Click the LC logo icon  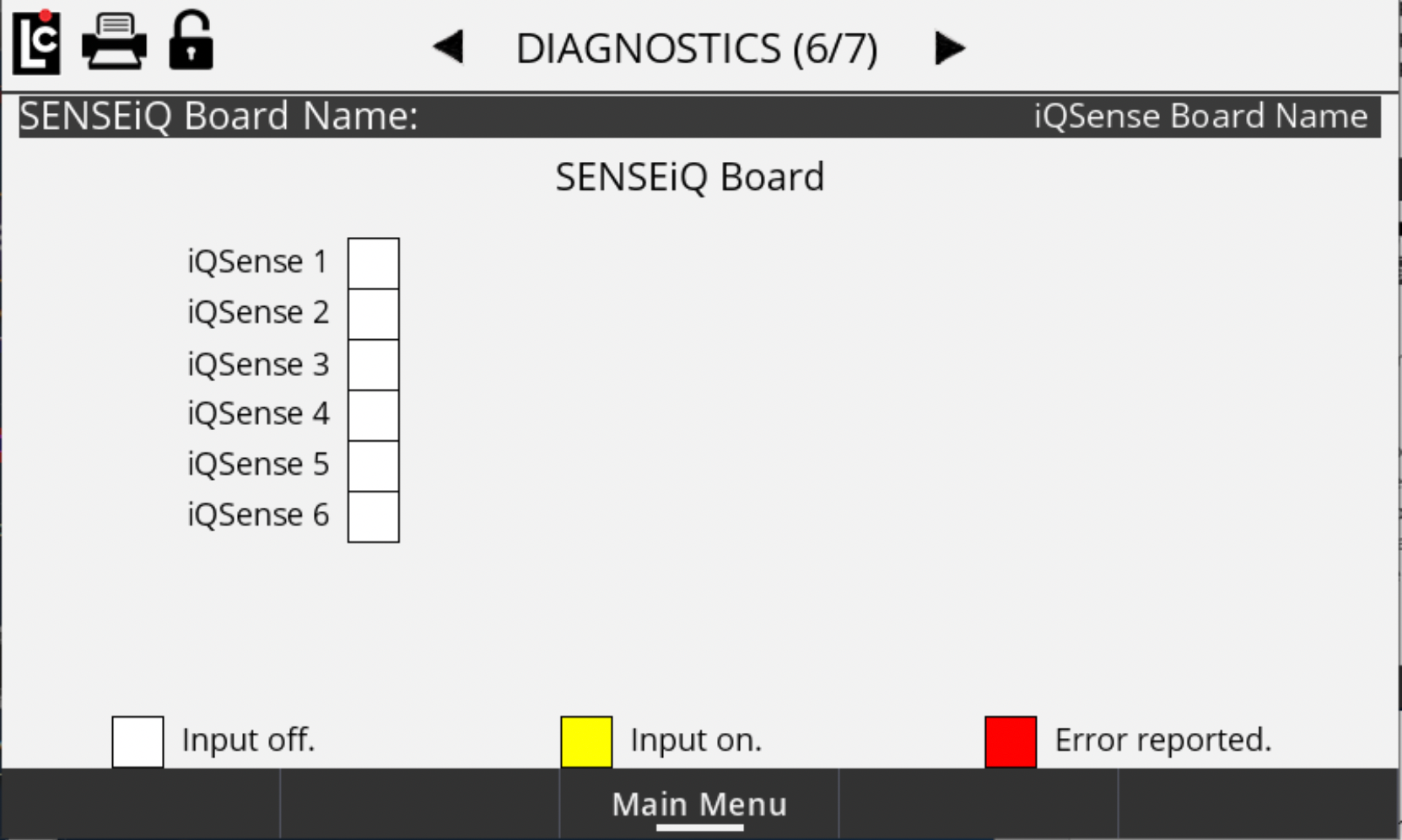click(x=36, y=42)
